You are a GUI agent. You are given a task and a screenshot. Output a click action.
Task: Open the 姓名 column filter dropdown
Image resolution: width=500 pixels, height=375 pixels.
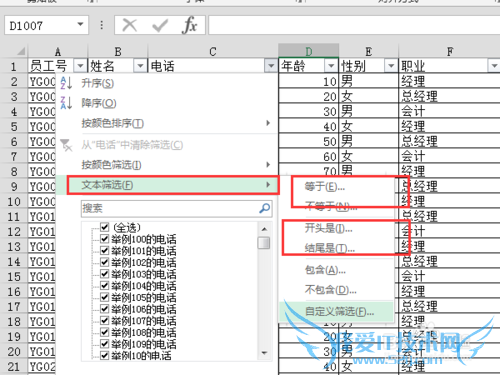click(x=140, y=66)
